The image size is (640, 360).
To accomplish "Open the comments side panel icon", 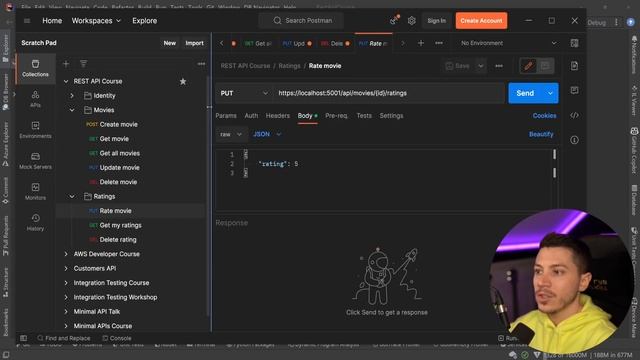I will (x=574, y=90).
